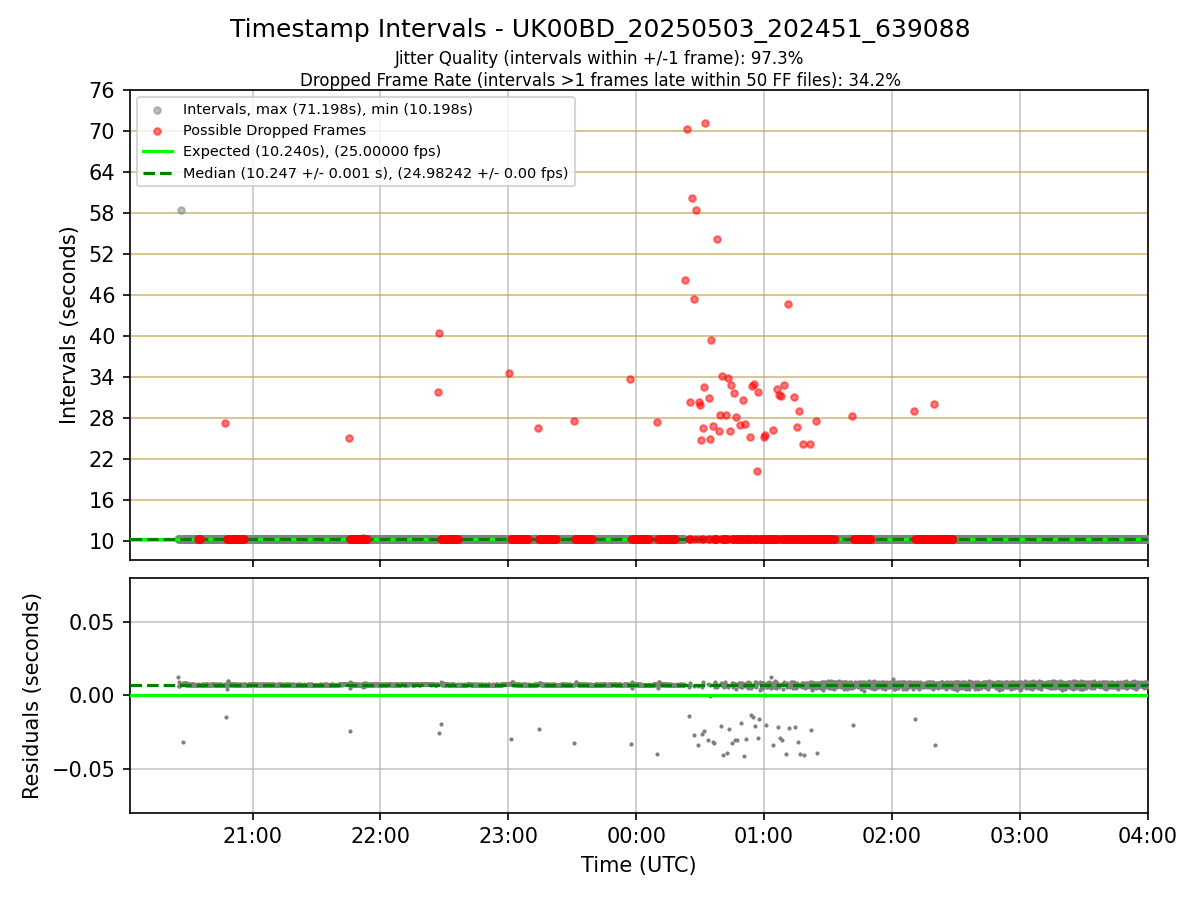Screen dimensions: 1200x900
Task: Click the 'Dropped Frame Rate' 34.2% subtitle line
Action: point(600,80)
